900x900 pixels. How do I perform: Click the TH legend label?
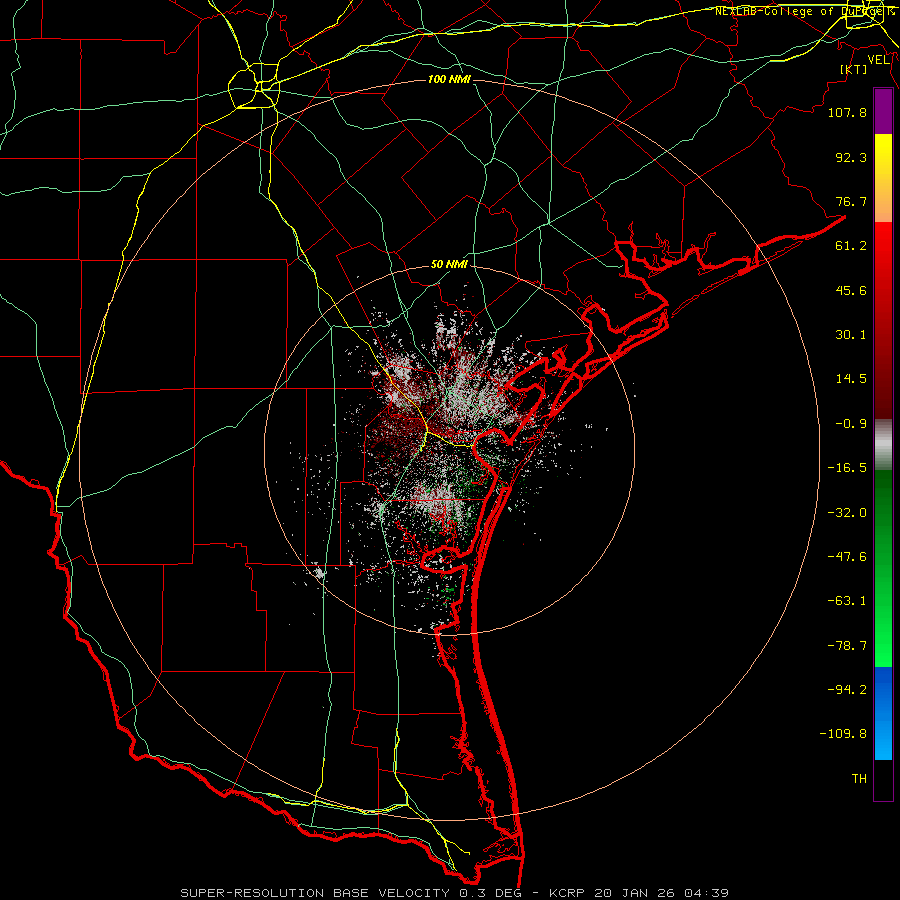[859, 779]
